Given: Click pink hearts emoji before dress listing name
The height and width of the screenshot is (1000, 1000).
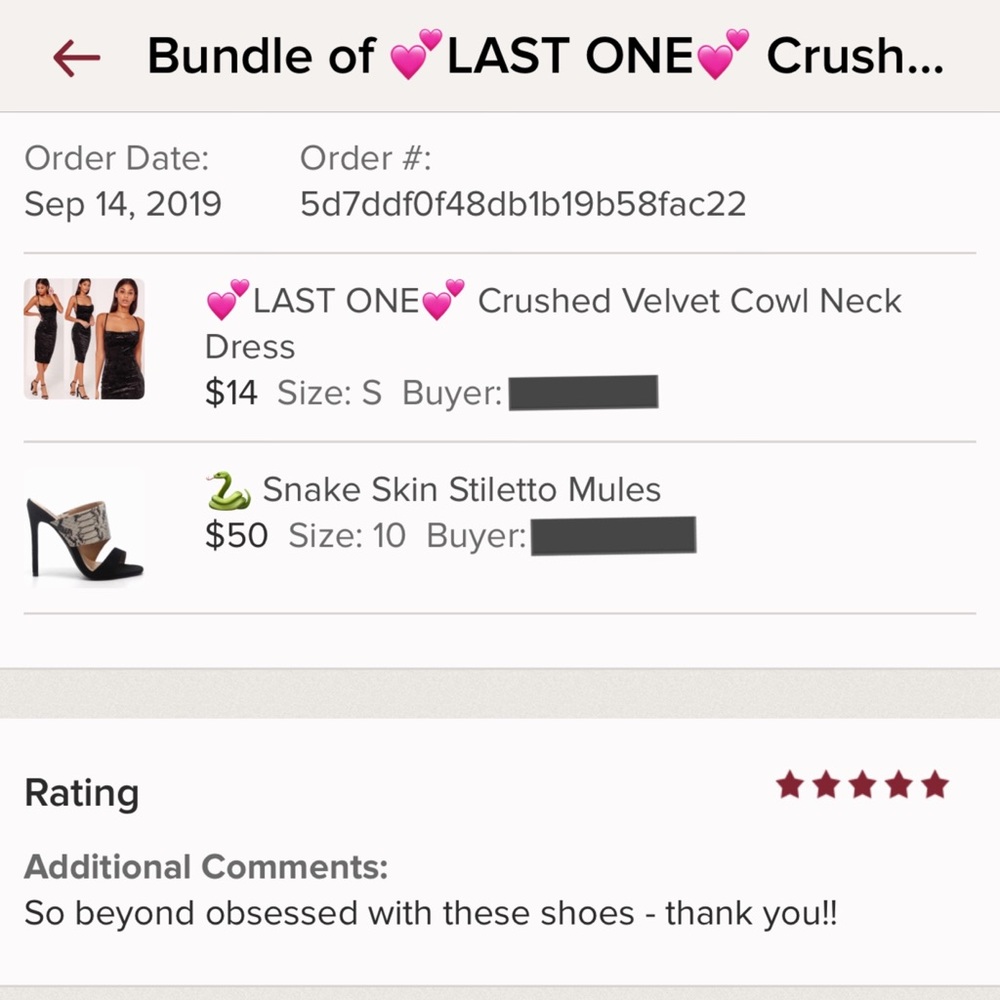Looking at the screenshot, I should (228, 298).
